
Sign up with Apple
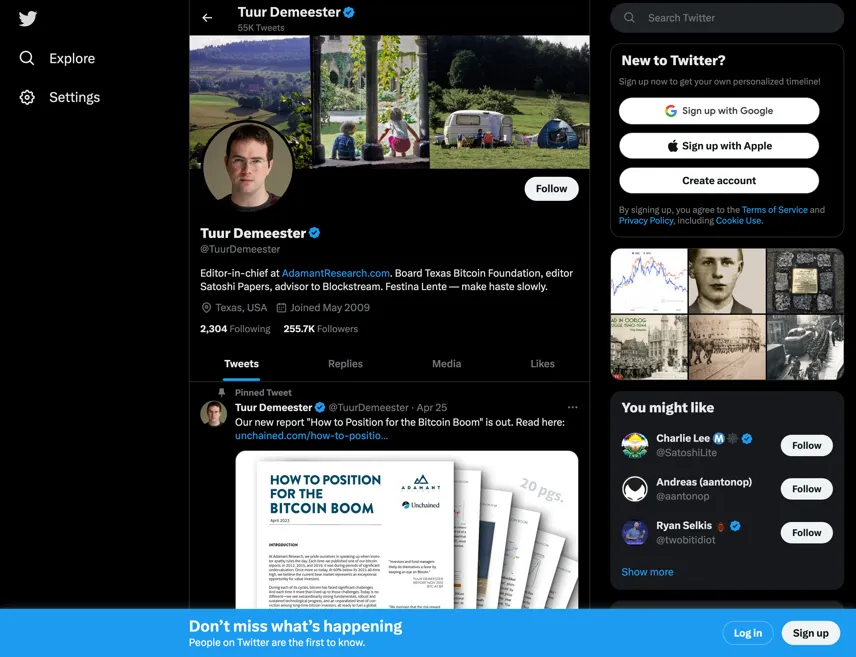pyautogui.click(x=719, y=146)
